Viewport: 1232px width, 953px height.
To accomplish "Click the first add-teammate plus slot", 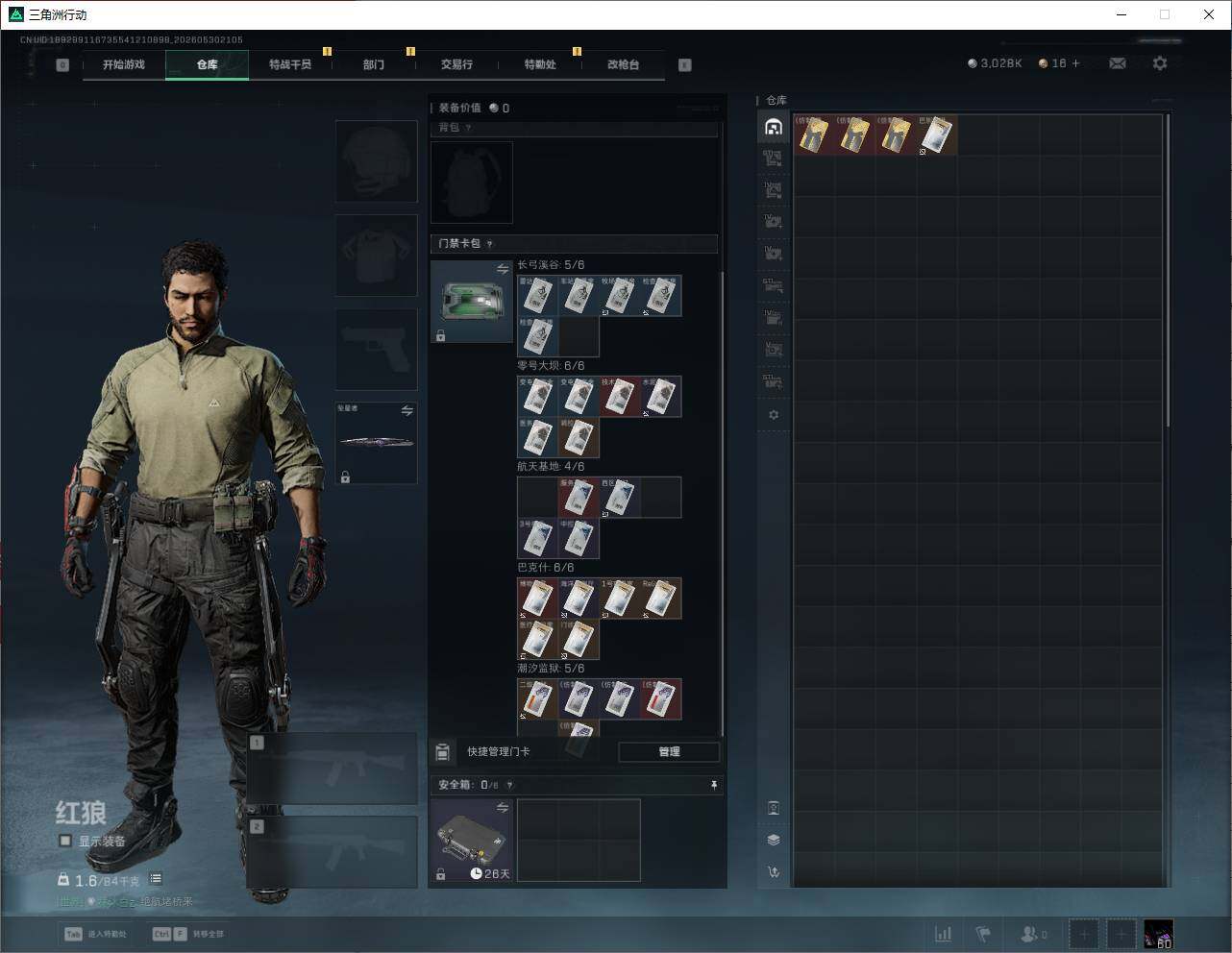I will tap(1083, 934).
